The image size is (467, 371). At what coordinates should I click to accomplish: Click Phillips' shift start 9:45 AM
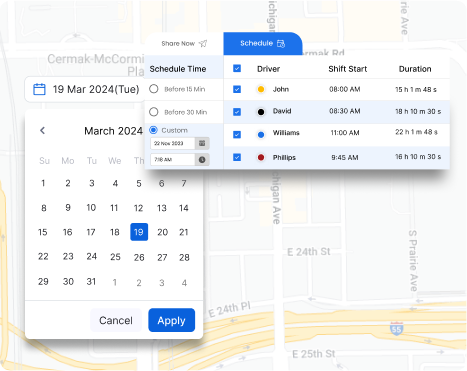(345, 157)
